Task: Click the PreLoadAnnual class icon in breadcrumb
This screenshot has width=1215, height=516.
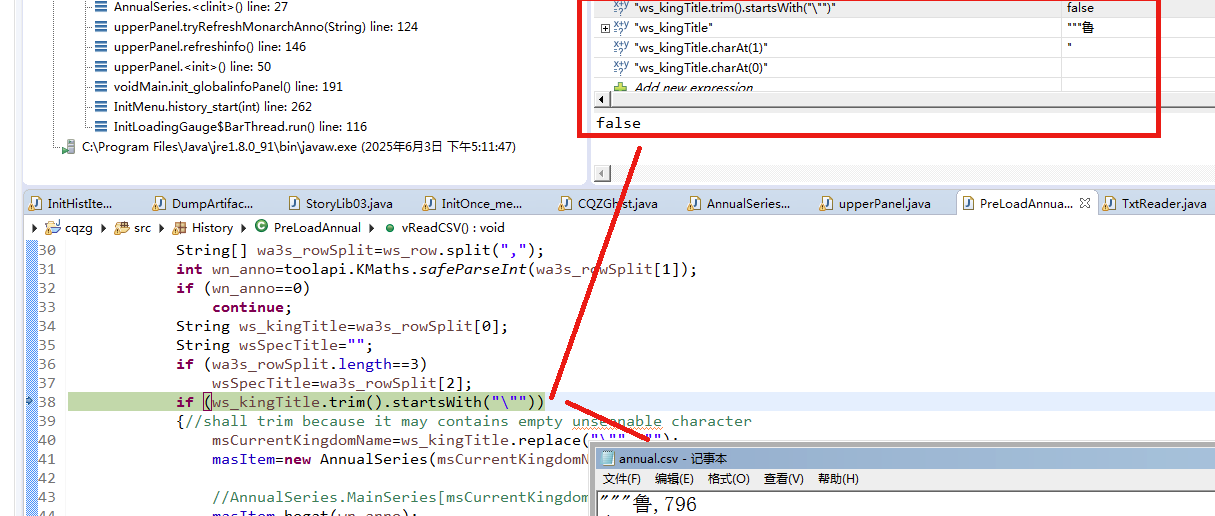Action: pos(262,228)
